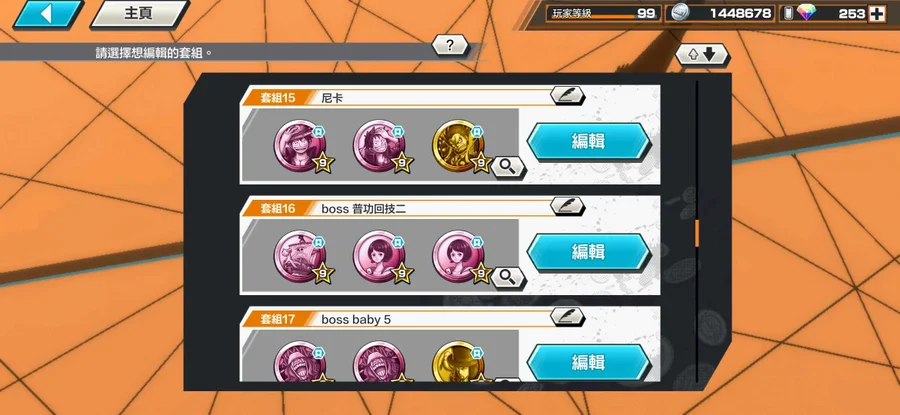Click 編輯 button for set 15 尼卡
Viewport: 900px width, 415px height.
point(589,141)
